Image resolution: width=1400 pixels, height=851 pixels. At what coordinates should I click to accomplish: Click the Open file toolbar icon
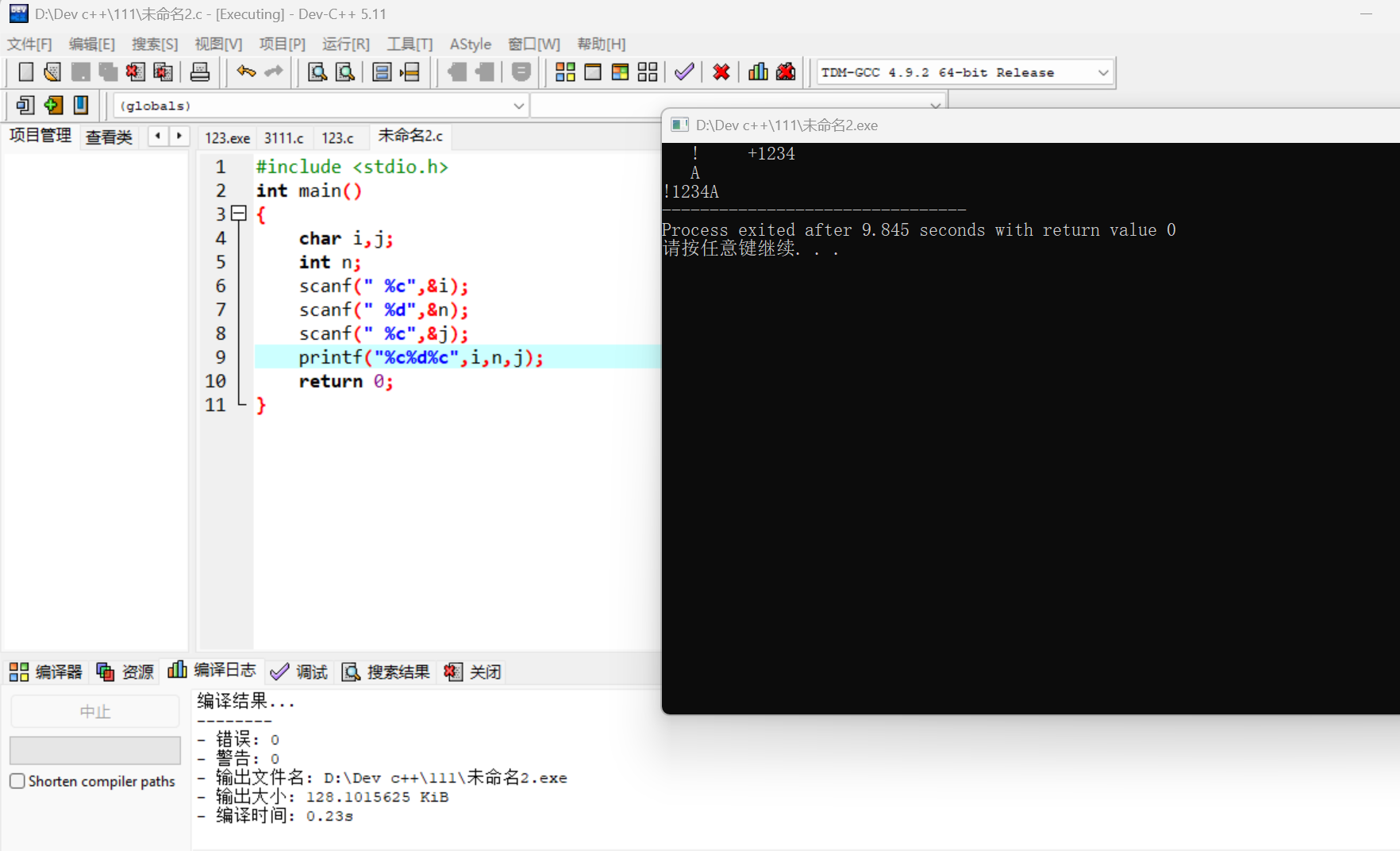(x=52, y=72)
